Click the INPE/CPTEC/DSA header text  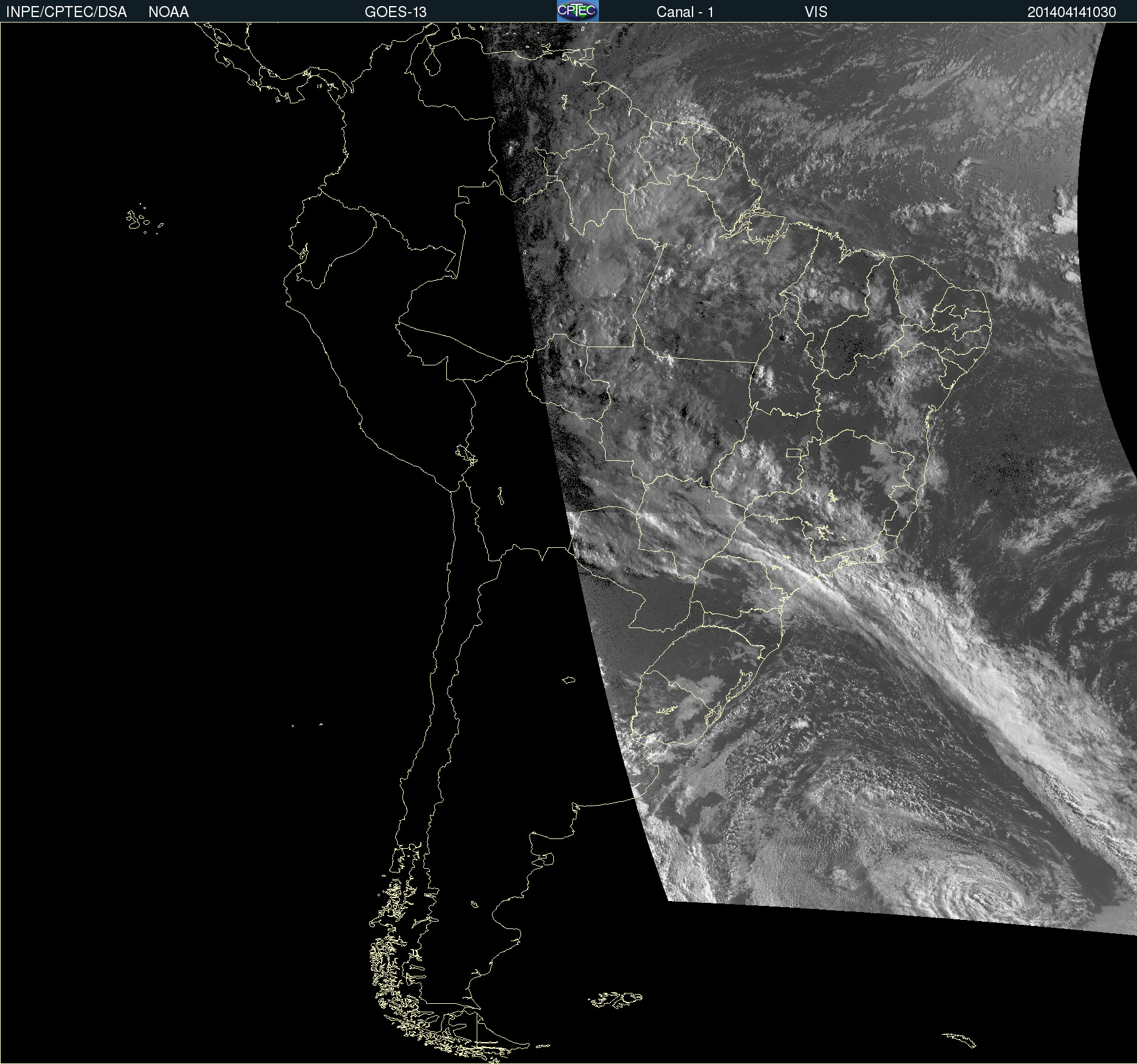pyautogui.click(x=66, y=12)
